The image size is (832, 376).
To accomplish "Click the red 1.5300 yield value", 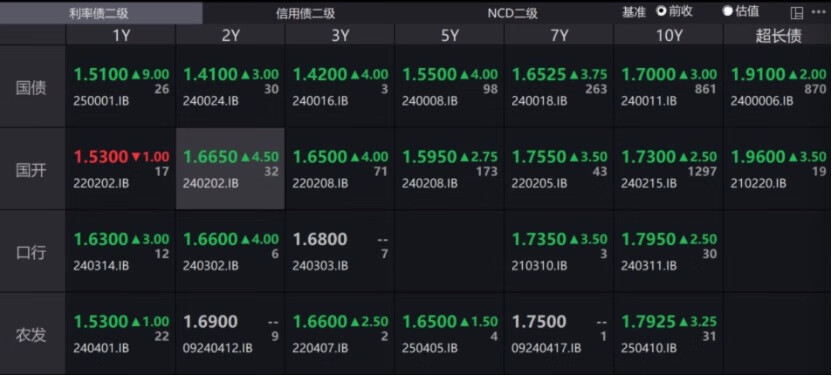I will pyautogui.click(x=101, y=157).
